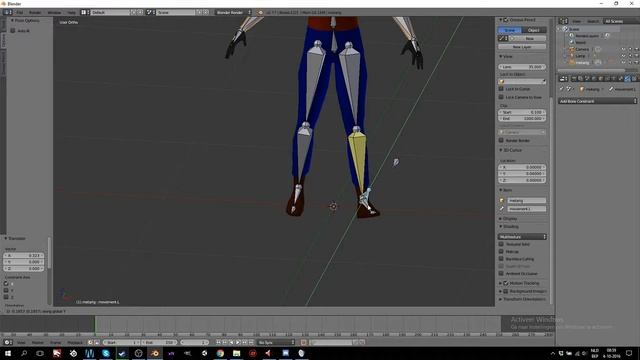Open Task View on the taskbar
Image resolution: width=640 pixels, height=360 pixels.
[40, 353]
